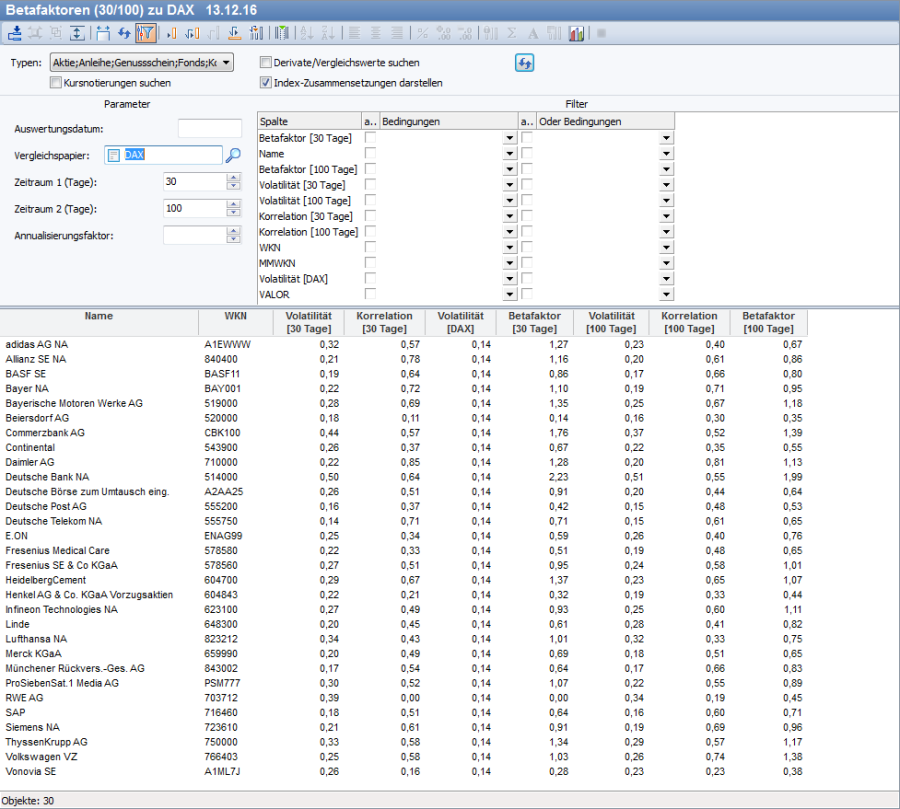Open Oder Bedingungen dropdown for Name row

point(666,154)
